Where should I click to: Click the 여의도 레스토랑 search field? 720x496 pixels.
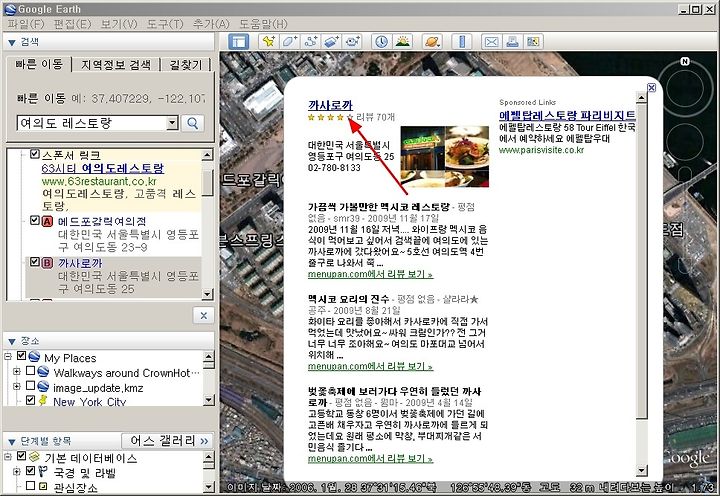(x=91, y=123)
